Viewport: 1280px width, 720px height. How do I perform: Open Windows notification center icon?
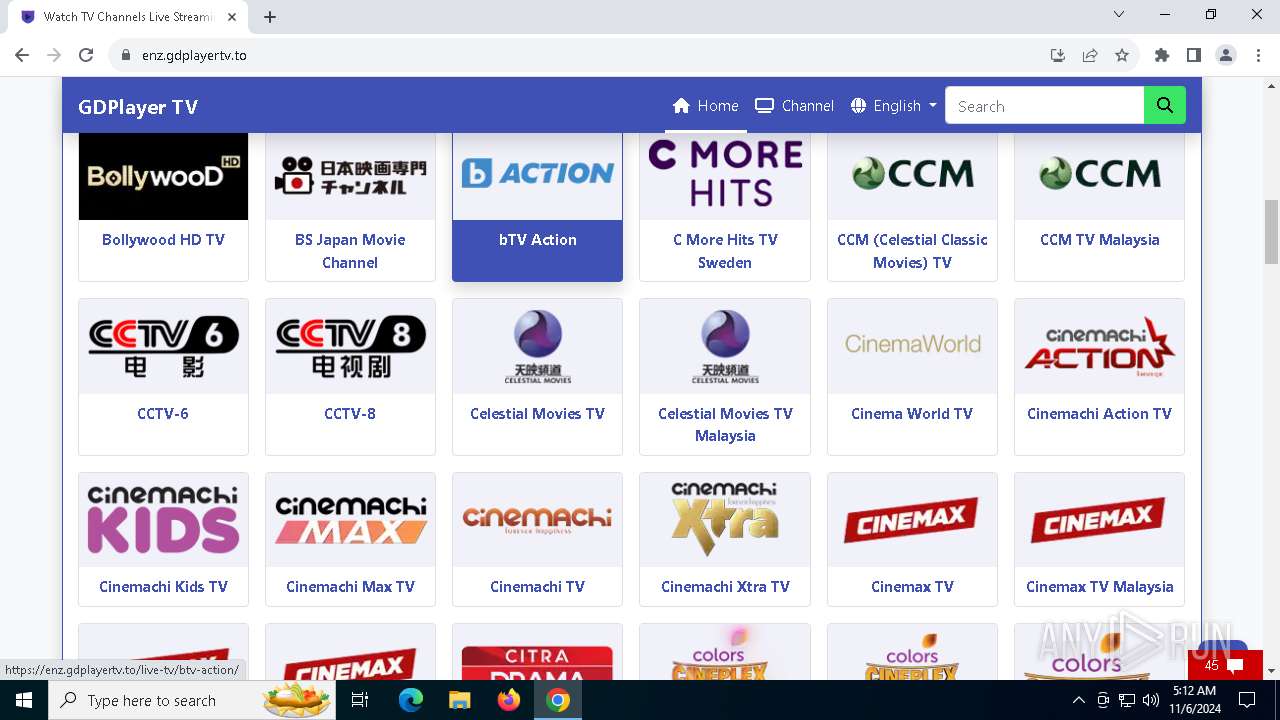point(1245,700)
